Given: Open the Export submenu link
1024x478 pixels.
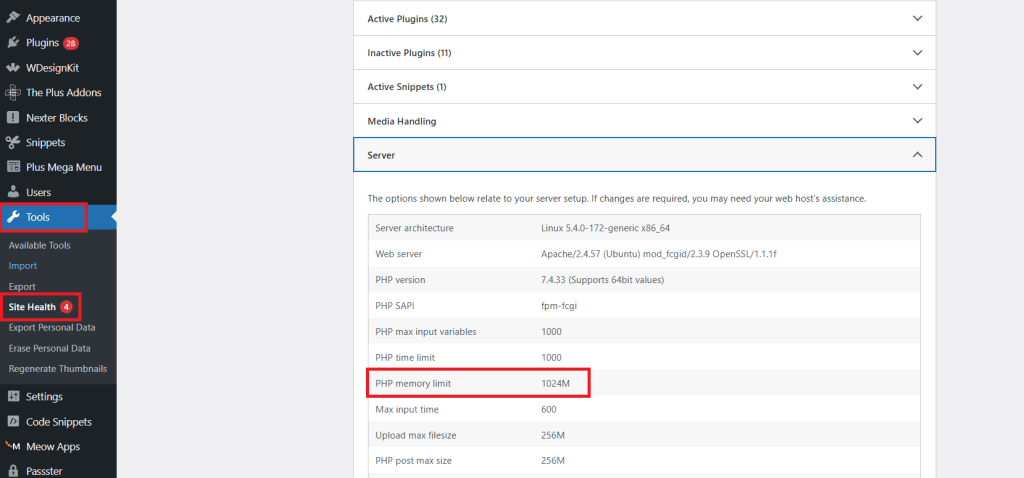Looking at the screenshot, I should pos(22,287).
